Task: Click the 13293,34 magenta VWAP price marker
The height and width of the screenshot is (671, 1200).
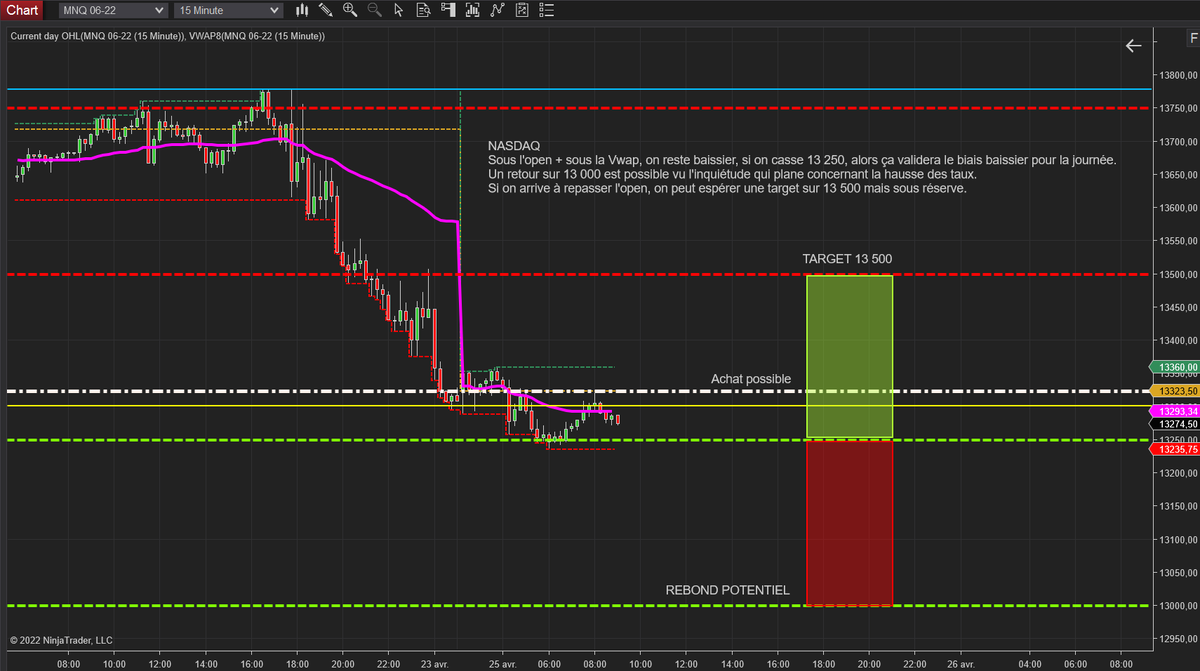Action: (1175, 411)
